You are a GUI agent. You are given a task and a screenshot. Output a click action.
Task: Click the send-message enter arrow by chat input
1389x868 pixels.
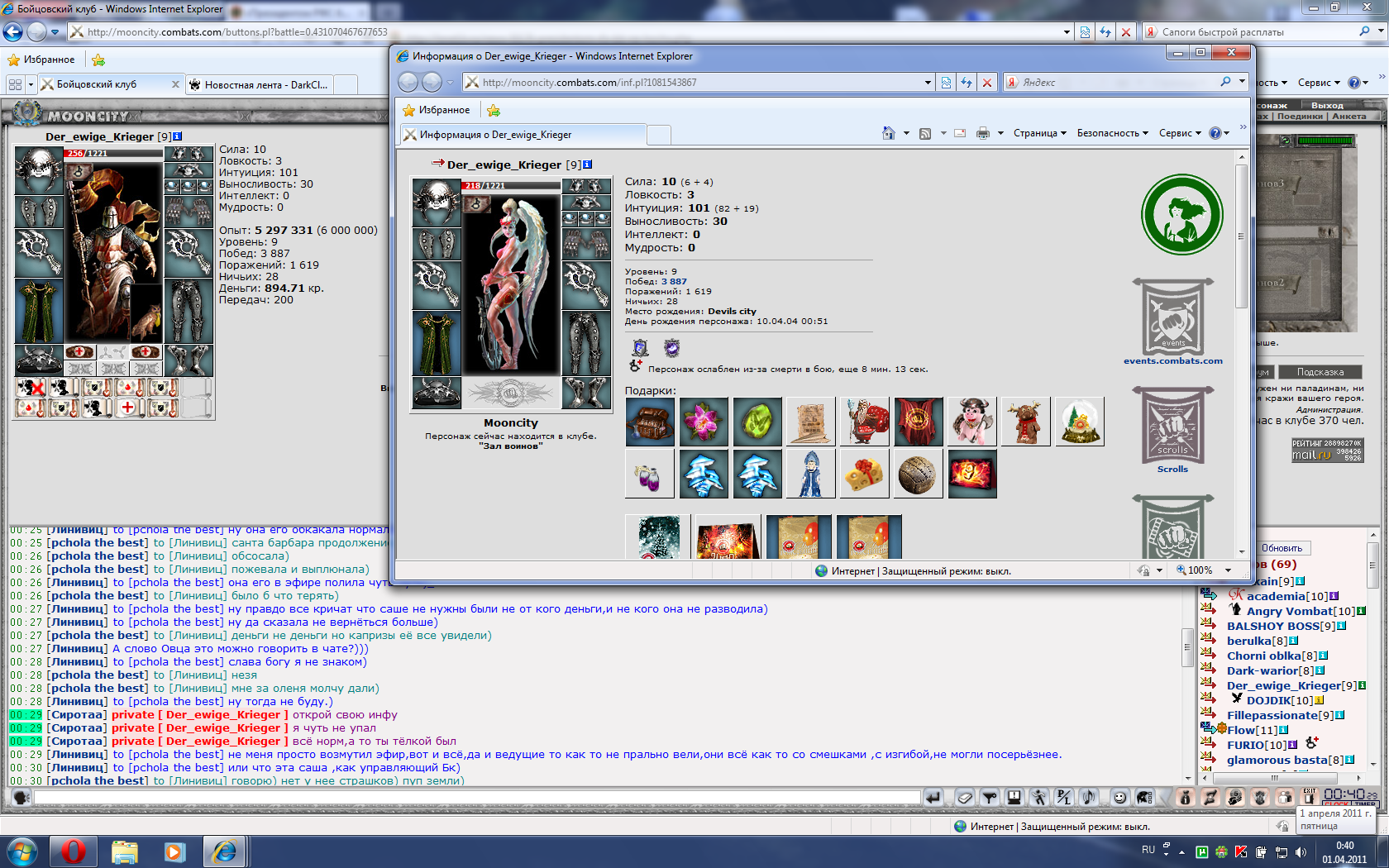click(x=933, y=797)
